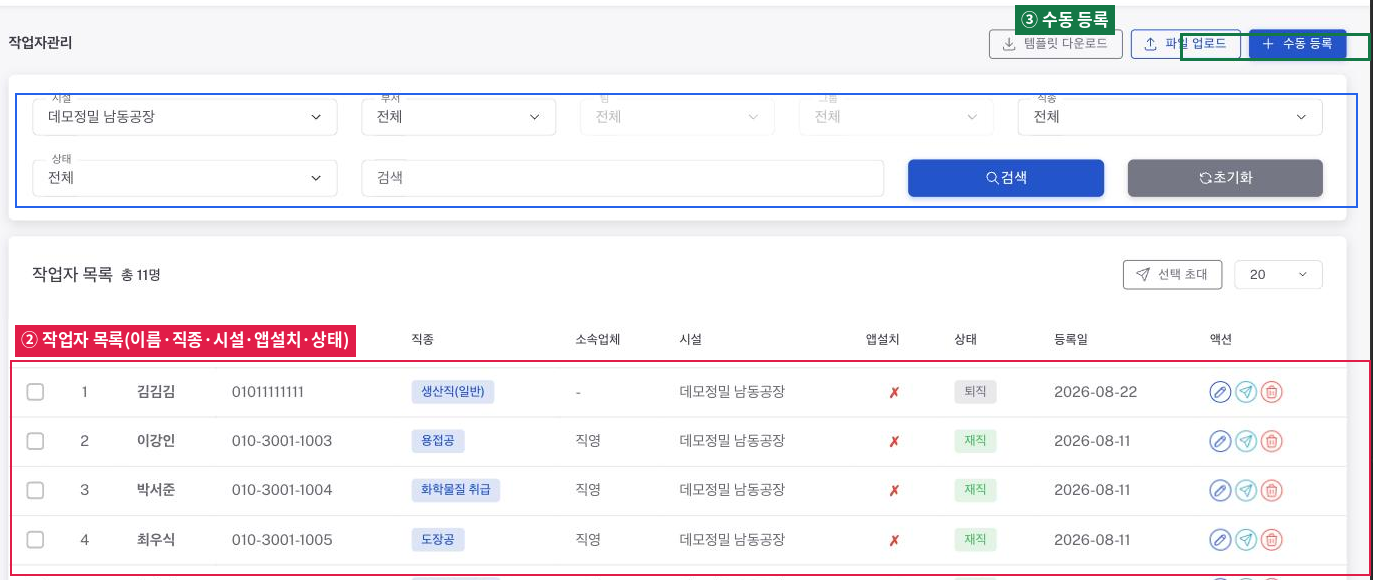This screenshot has width=1373, height=580.
Task: Click the gray 초기화 reset button
Action: (x=1225, y=178)
